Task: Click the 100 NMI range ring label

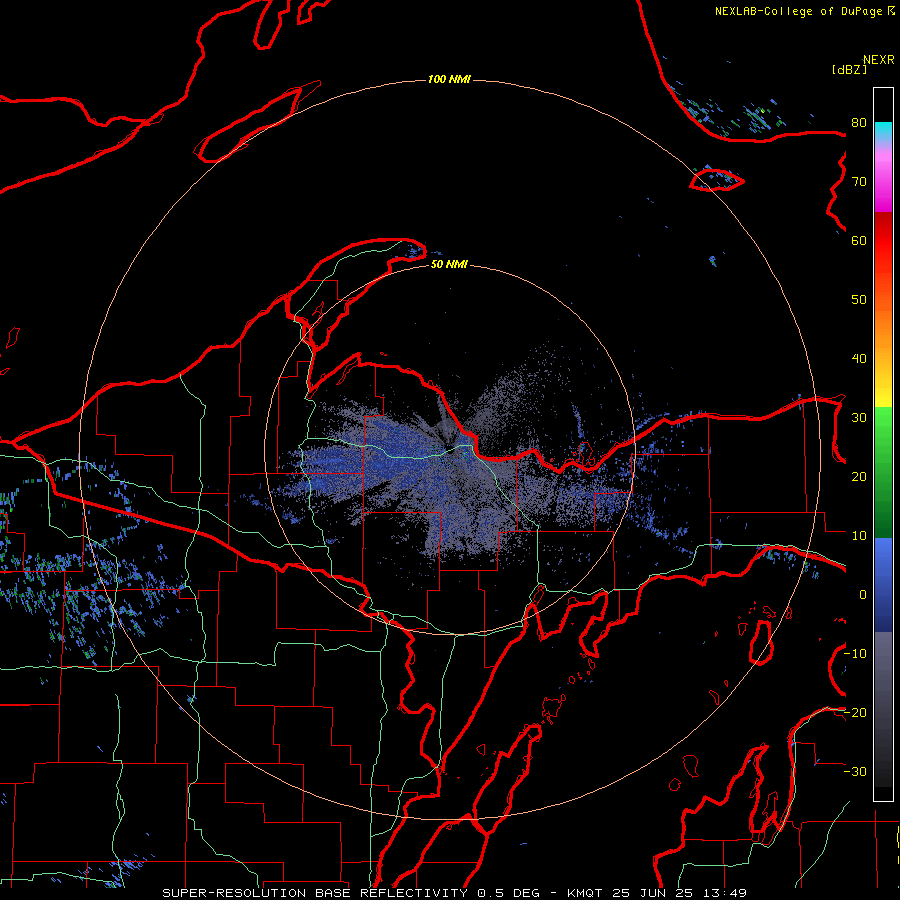Action: point(449,79)
